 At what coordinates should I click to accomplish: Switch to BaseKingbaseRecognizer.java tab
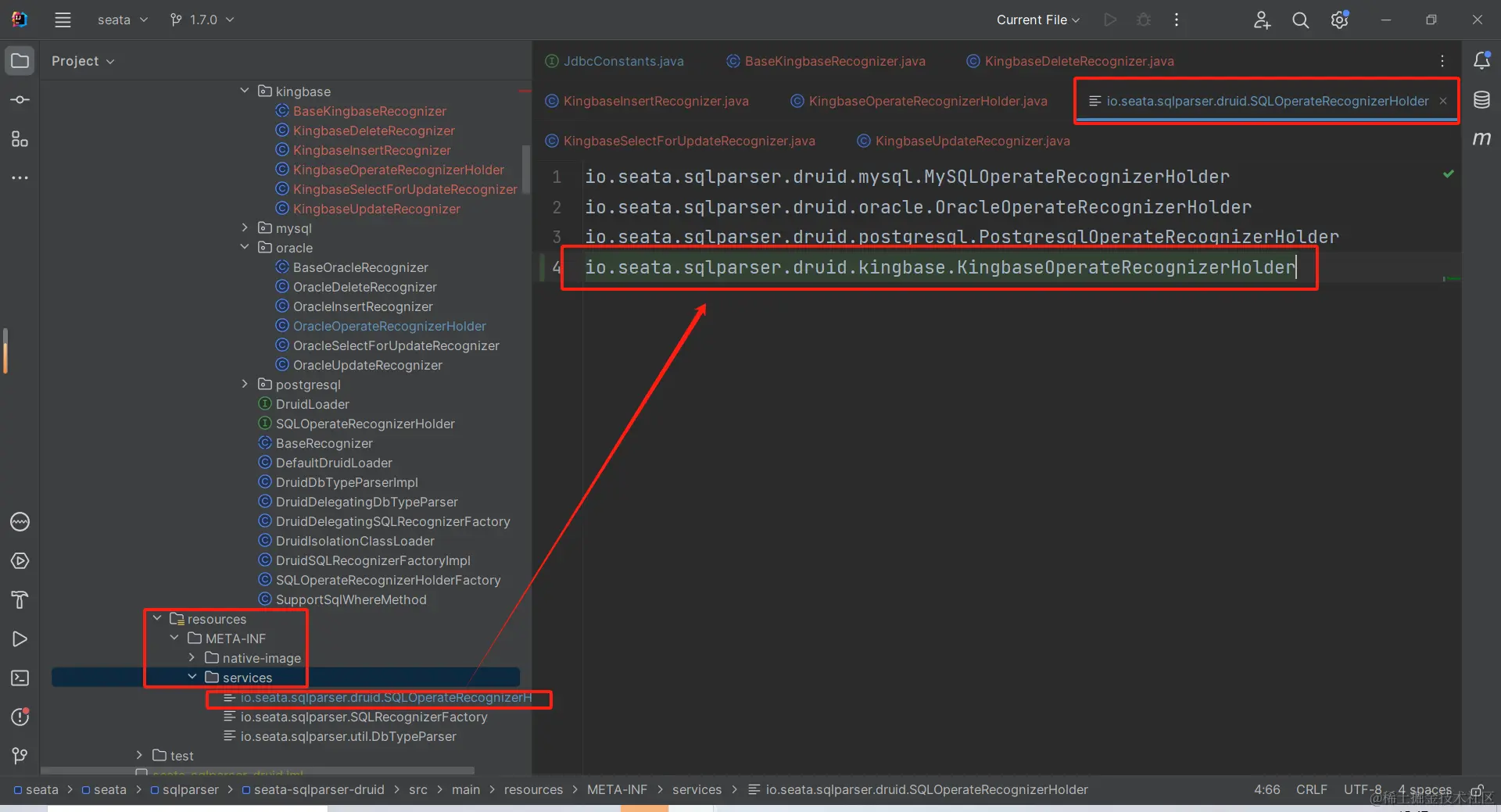pyautogui.click(x=826, y=61)
